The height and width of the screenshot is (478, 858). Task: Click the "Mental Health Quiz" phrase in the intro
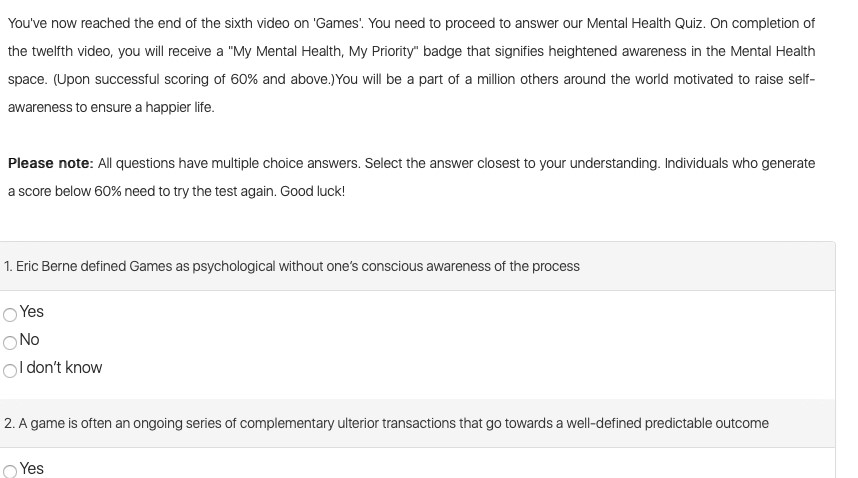click(x=644, y=24)
